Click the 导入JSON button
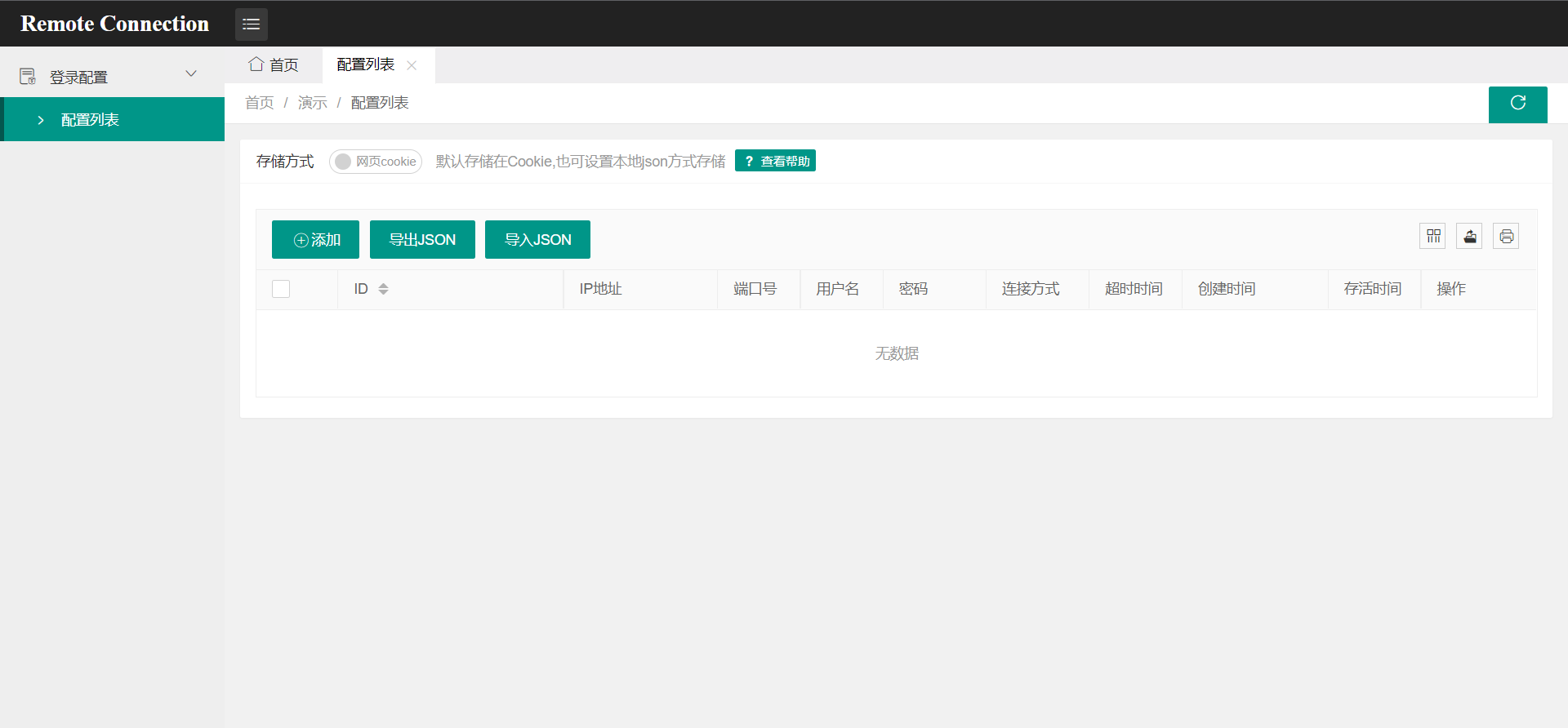 tap(537, 240)
